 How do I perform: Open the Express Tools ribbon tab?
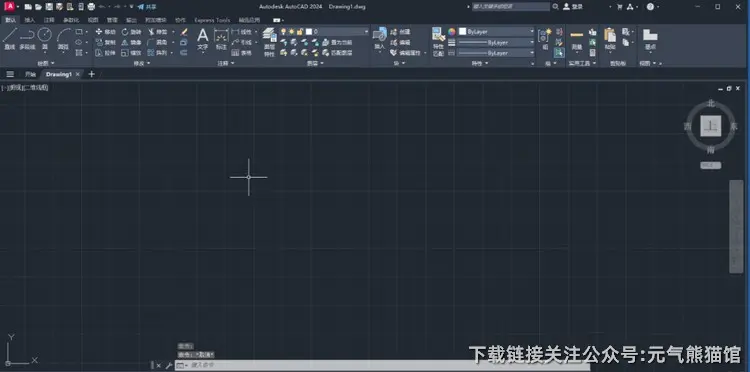pyautogui.click(x=212, y=20)
